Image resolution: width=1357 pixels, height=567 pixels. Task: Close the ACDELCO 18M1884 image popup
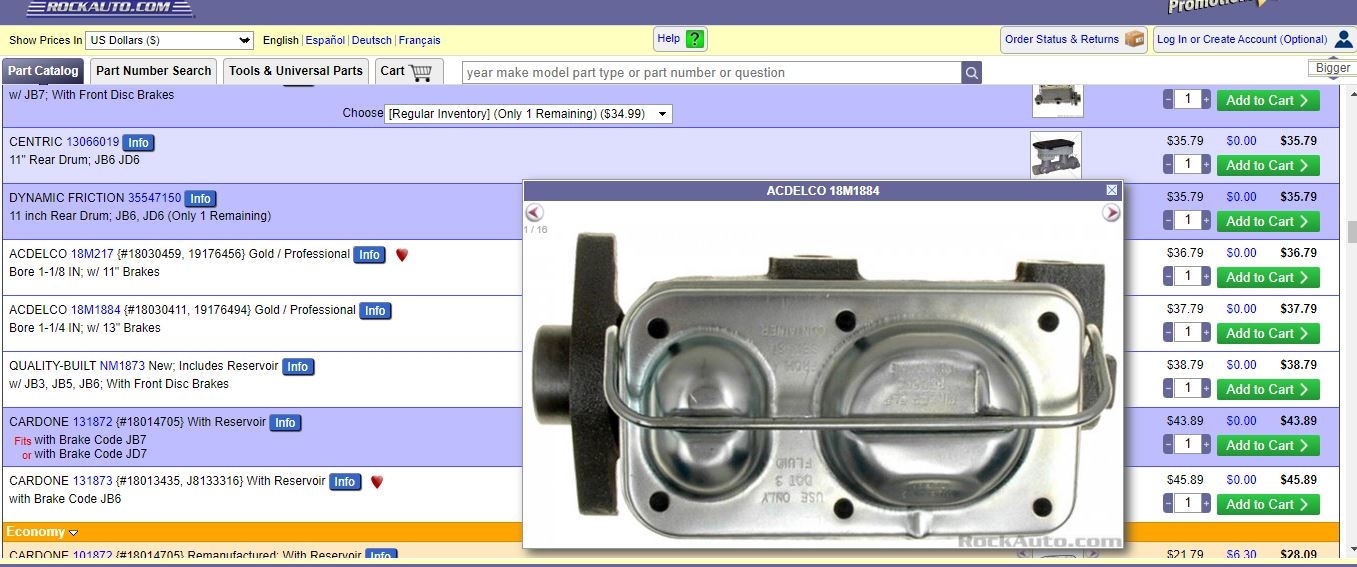point(1112,190)
